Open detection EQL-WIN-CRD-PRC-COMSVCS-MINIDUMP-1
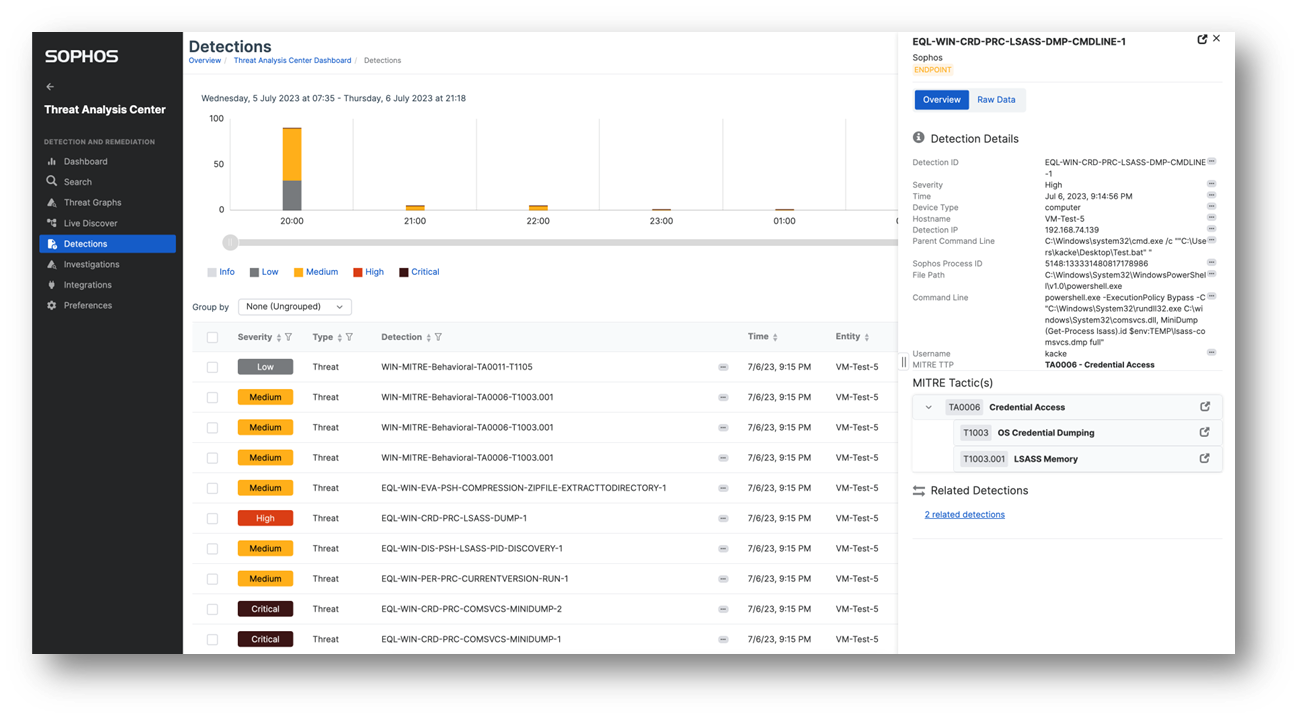 pyautogui.click(x=471, y=639)
